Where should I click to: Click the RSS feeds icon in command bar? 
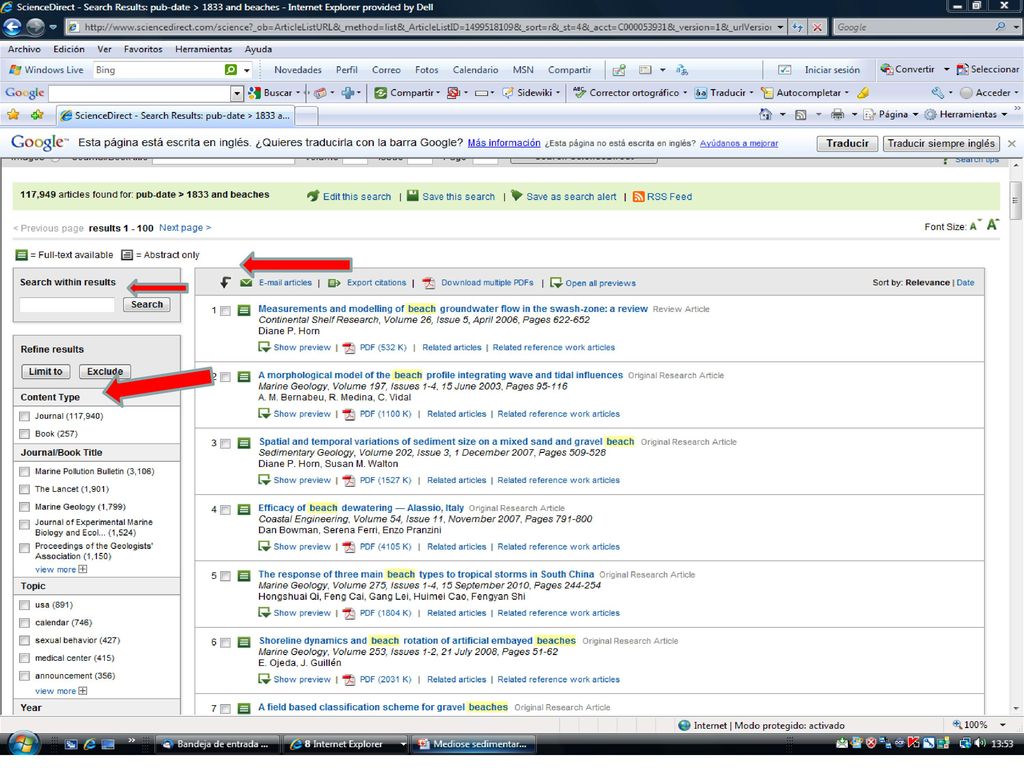click(x=800, y=114)
